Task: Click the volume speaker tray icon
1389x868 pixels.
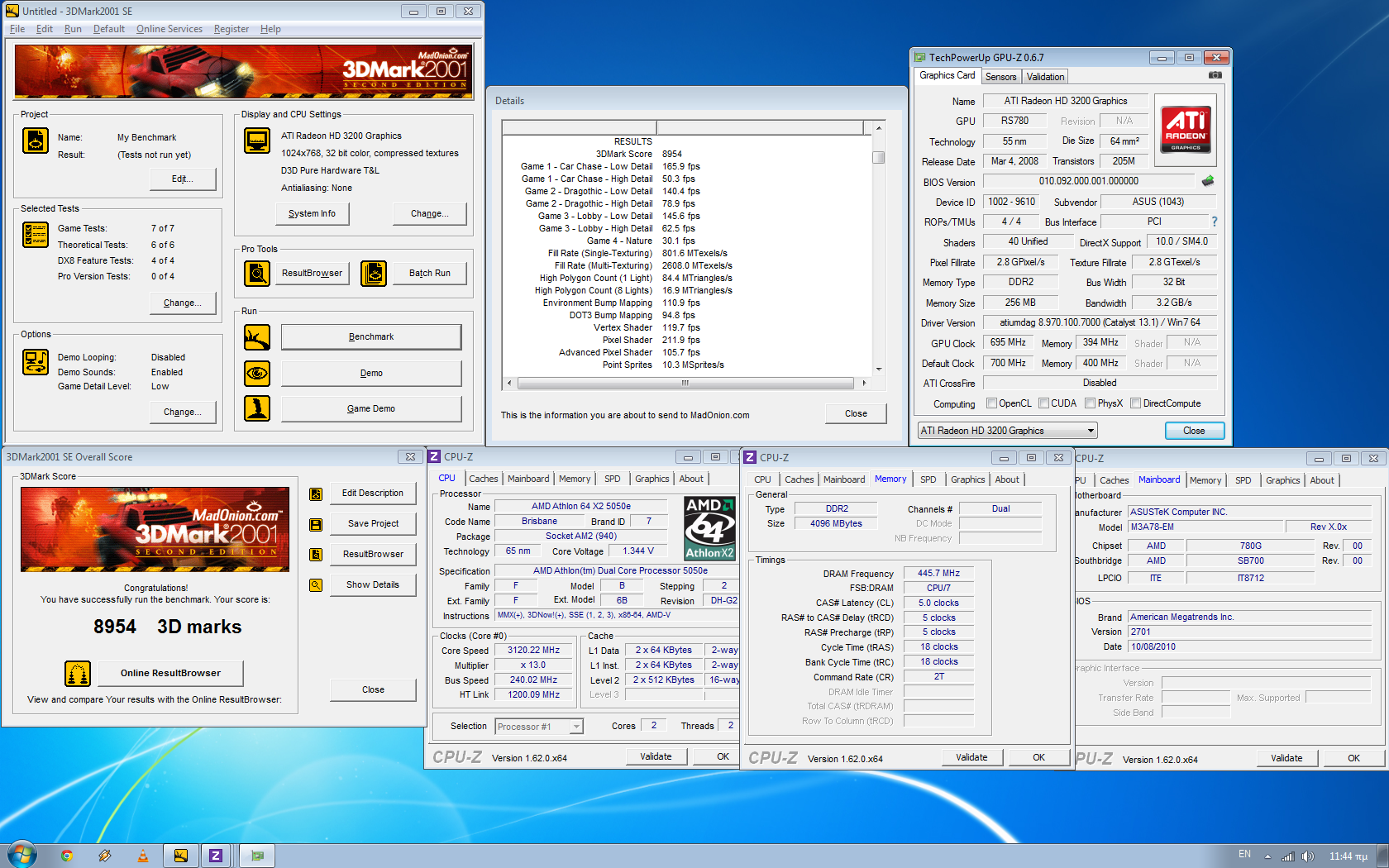Action: [x=1307, y=856]
